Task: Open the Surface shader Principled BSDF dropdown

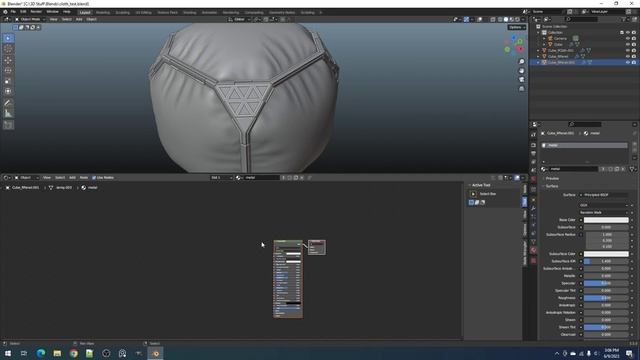Action: [x=603, y=195]
